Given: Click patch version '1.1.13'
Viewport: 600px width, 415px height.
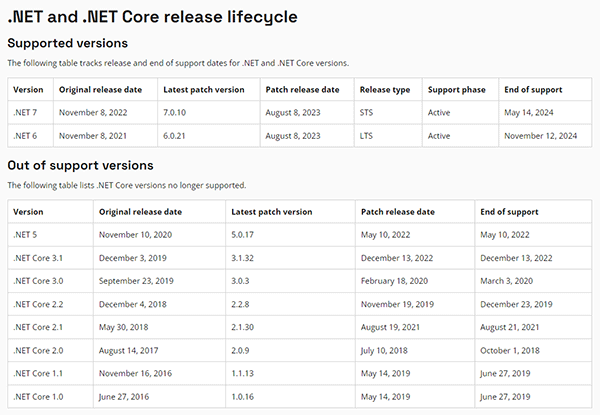Looking at the screenshot, I should pos(242,373).
